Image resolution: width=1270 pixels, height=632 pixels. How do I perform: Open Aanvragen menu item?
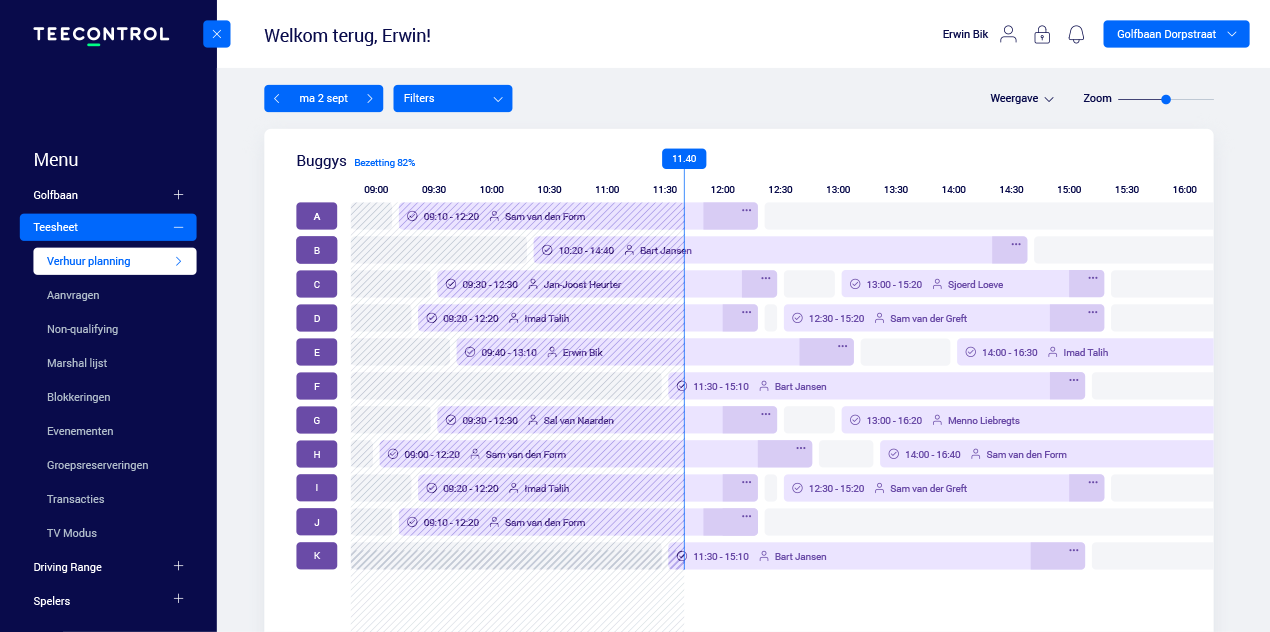(73, 295)
